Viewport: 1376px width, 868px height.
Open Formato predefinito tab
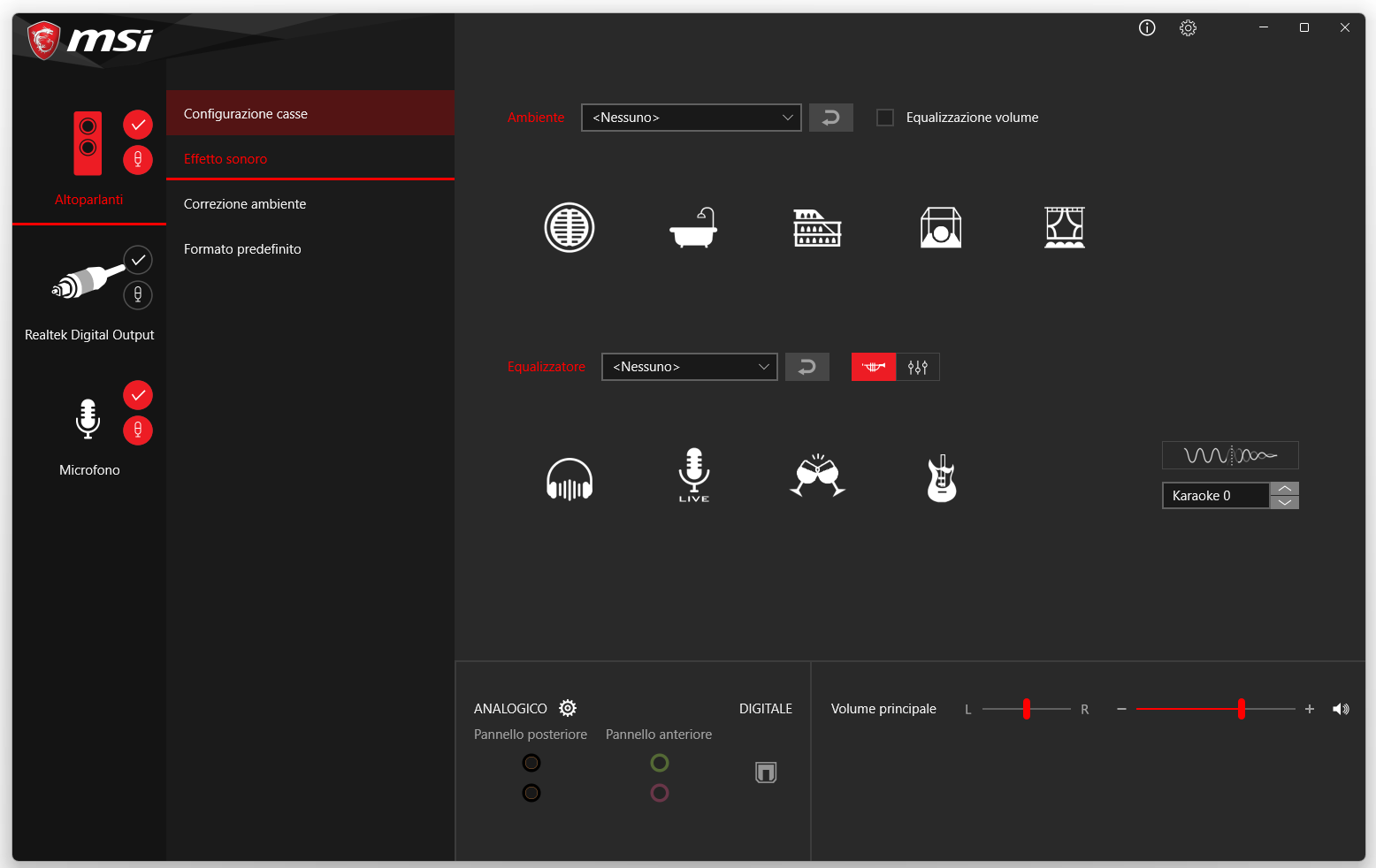pyautogui.click(x=310, y=248)
